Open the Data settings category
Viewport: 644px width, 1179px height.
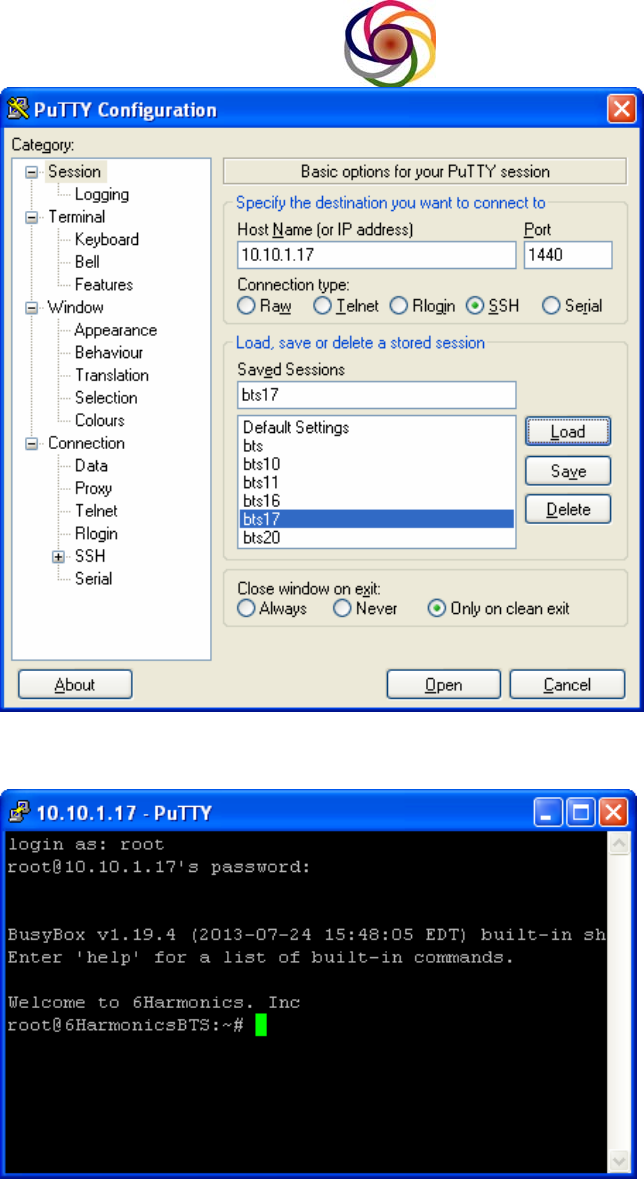pyautogui.click(x=91, y=466)
